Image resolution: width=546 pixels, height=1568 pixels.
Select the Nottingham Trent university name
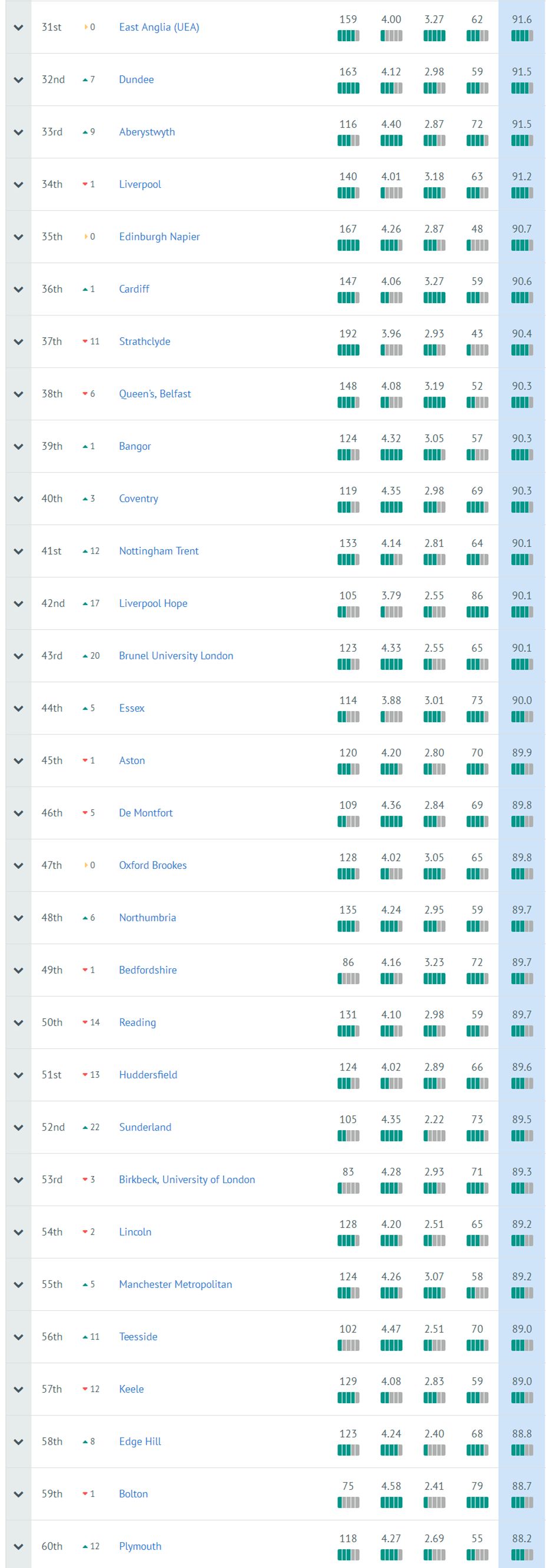(x=159, y=551)
